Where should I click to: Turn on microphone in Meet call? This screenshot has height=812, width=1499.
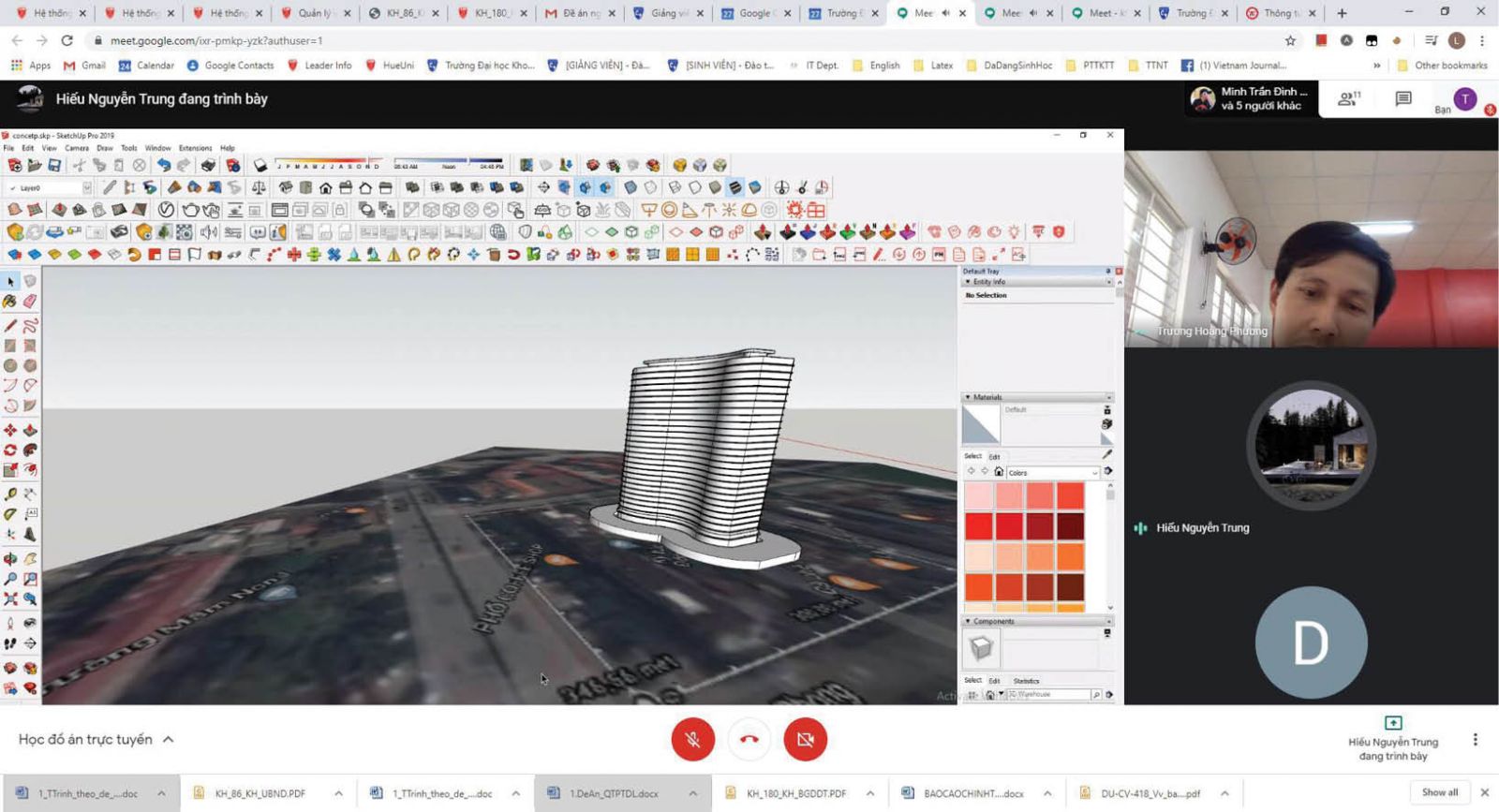click(x=692, y=739)
